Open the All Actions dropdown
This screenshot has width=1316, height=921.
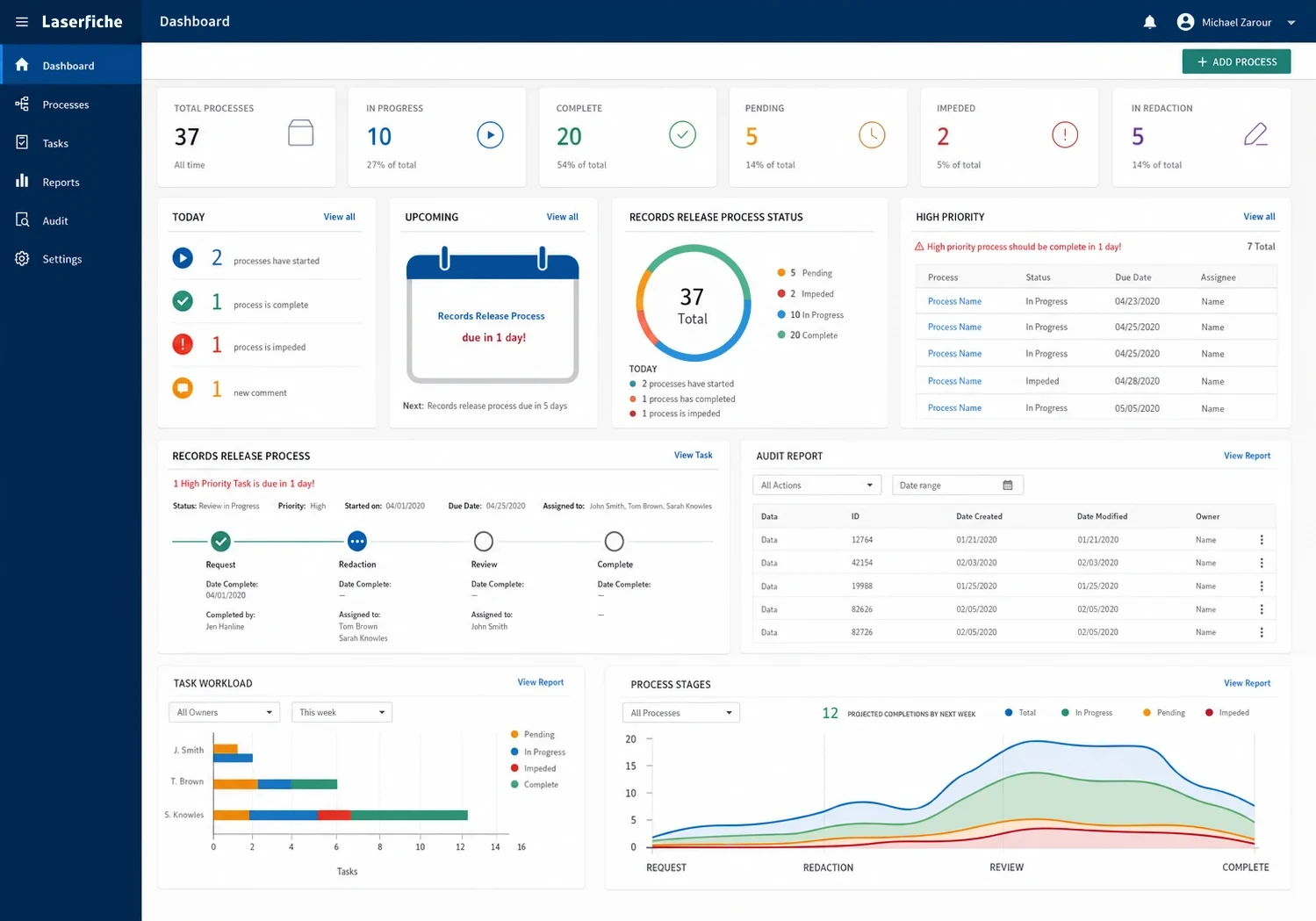(816, 485)
